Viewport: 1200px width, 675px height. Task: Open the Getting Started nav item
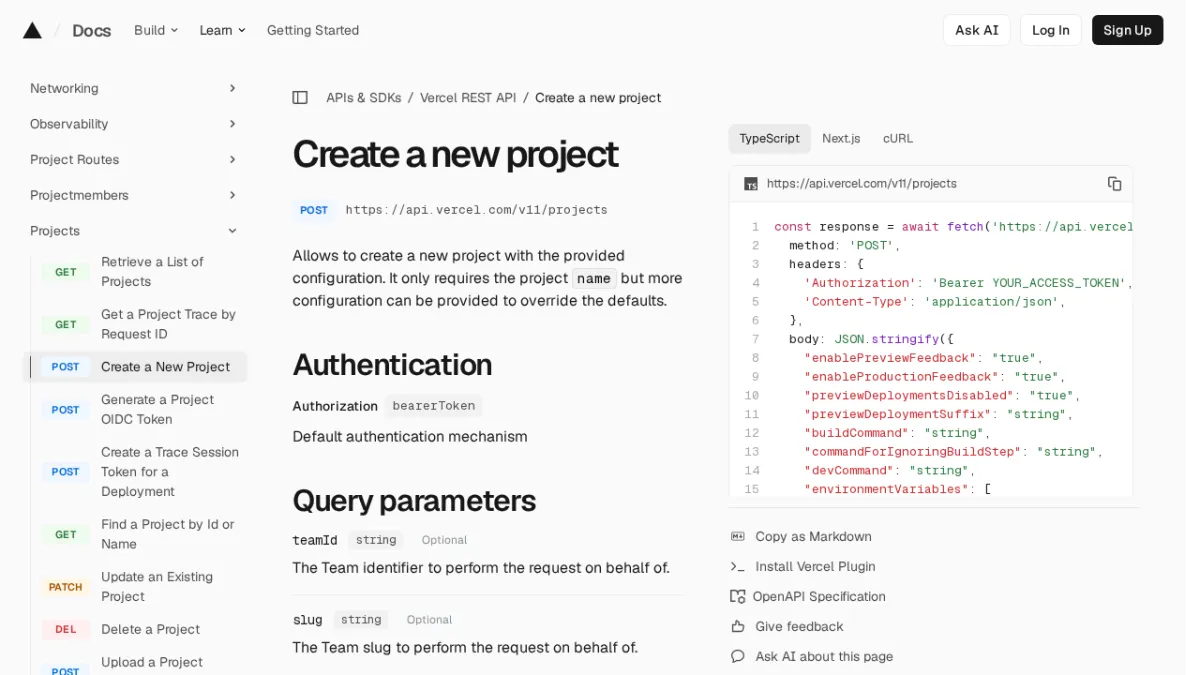[313, 30]
